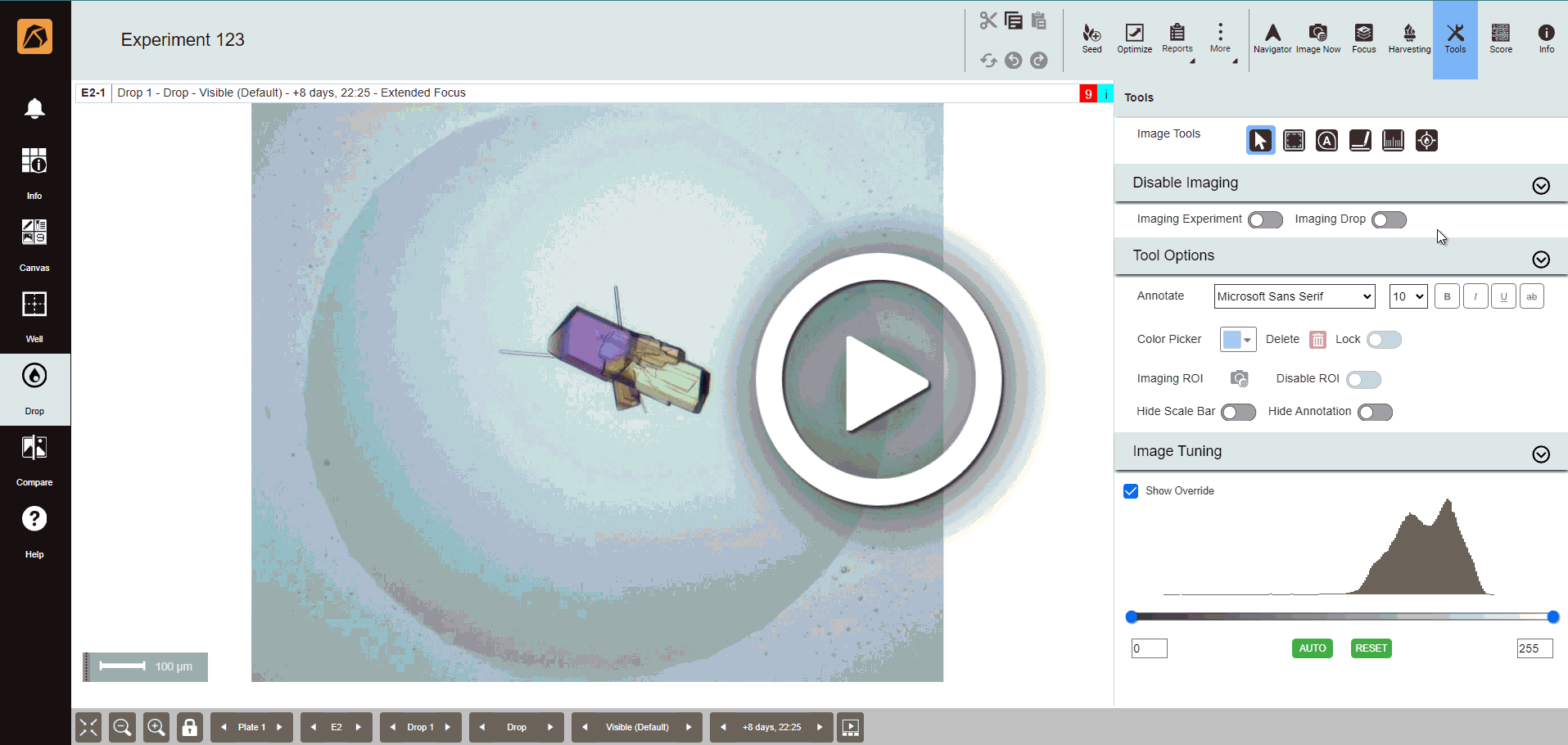Image resolution: width=1568 pixels, height=745 pixels.
Task: Enable the Hide Scale Bar toggle
Action: tap(1238, 413)
